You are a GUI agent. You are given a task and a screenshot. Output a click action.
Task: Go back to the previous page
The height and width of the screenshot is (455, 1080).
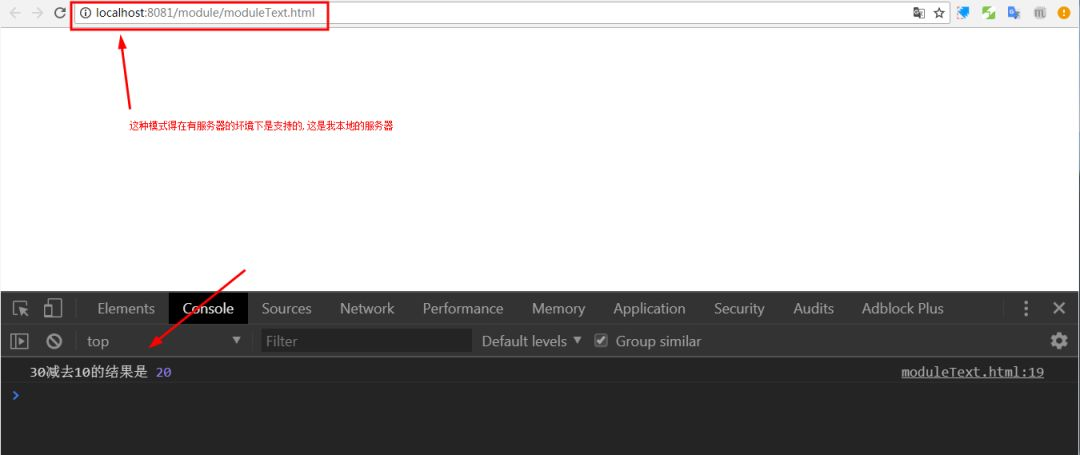pos(15,12)
